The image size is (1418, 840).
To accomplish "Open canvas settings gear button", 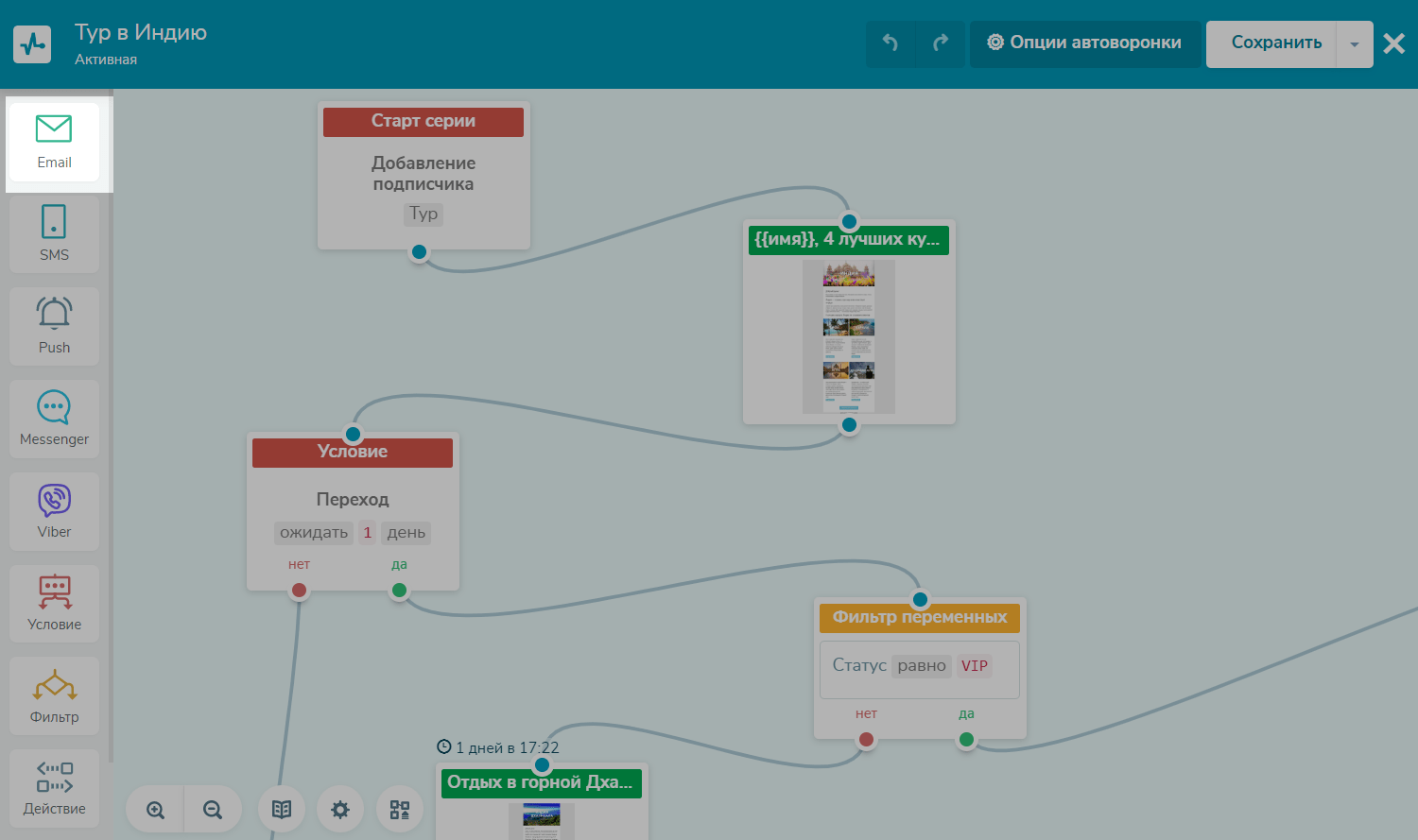I will 340,810.
